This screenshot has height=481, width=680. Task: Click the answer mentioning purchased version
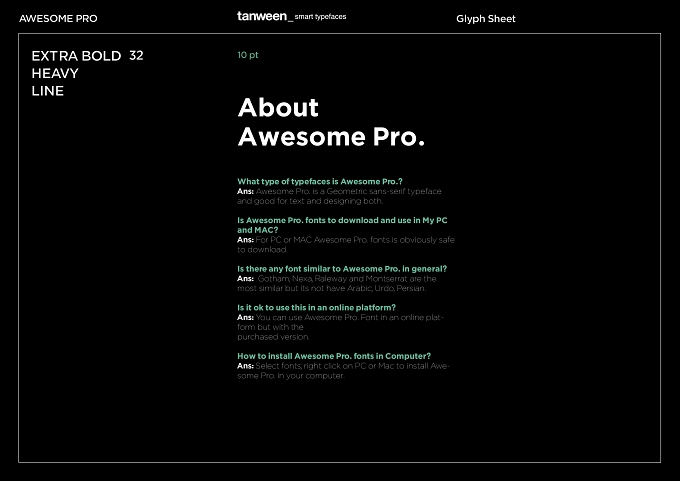coord(340,327)
